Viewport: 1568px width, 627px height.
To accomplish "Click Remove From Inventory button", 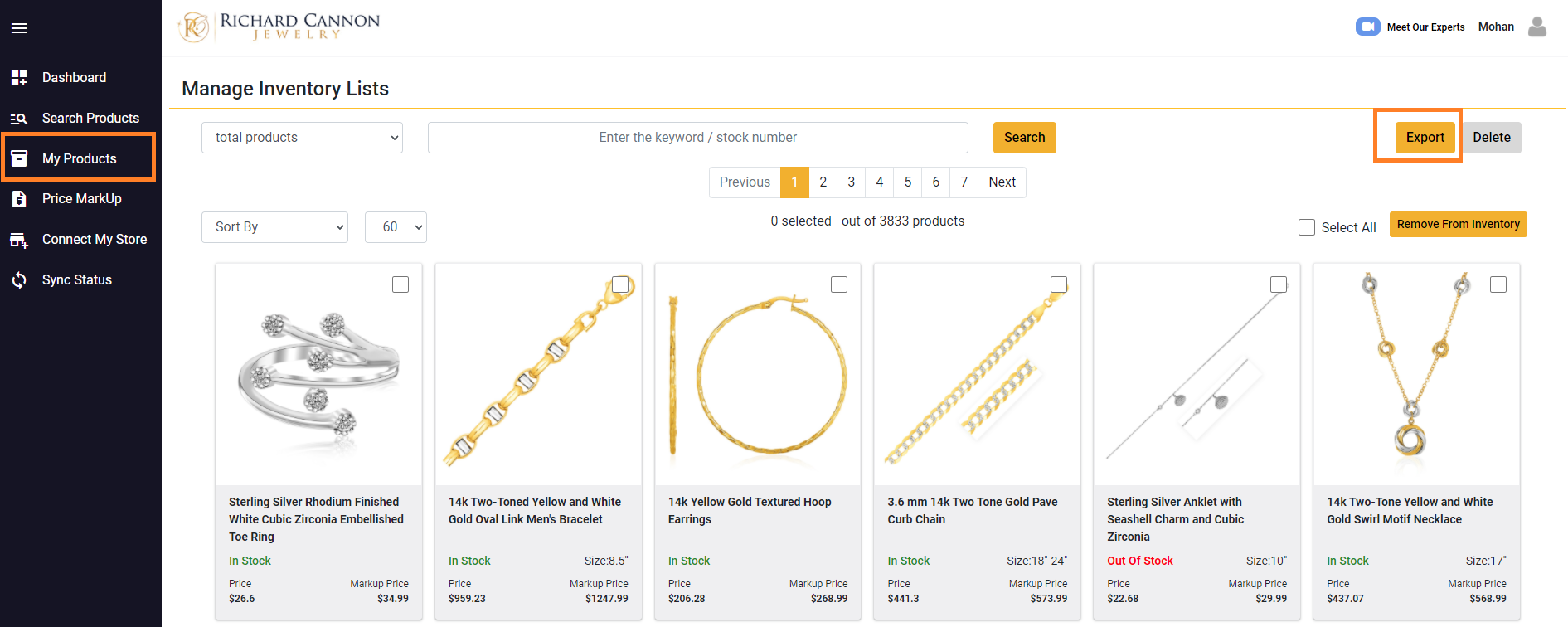I will click(1458, 225).
